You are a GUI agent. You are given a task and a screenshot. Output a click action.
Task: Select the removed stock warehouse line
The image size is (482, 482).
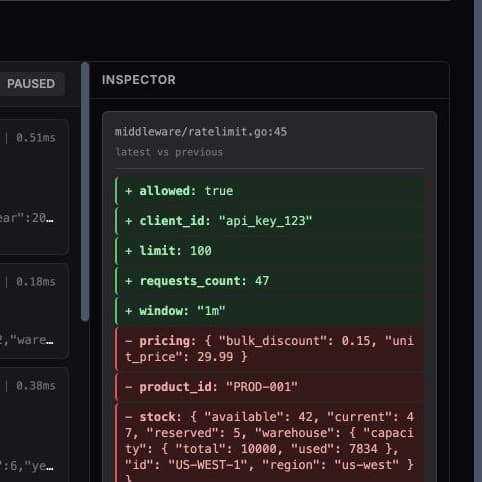269,443
